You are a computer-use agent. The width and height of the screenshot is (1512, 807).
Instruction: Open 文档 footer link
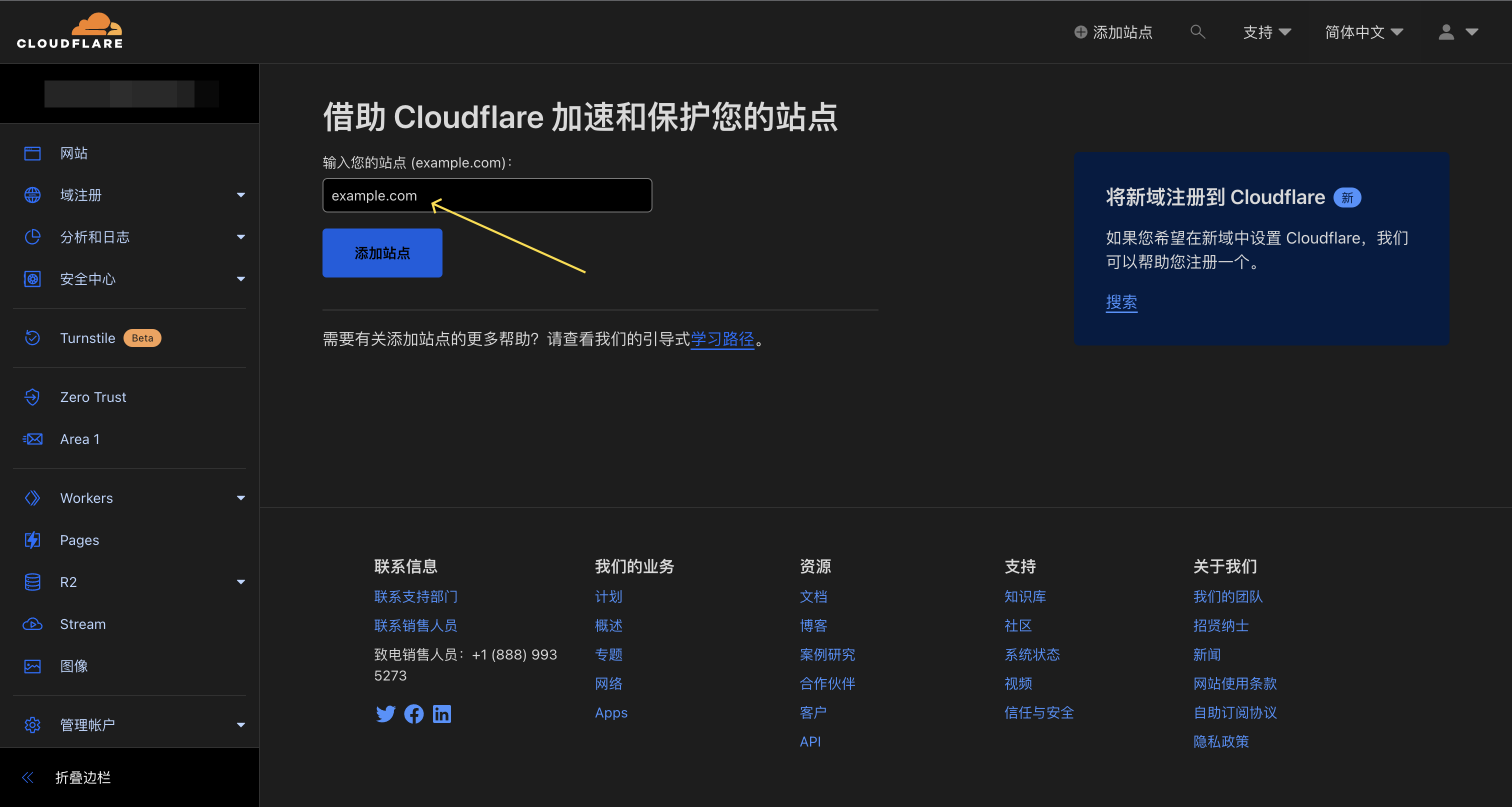[x=814, y=596]
